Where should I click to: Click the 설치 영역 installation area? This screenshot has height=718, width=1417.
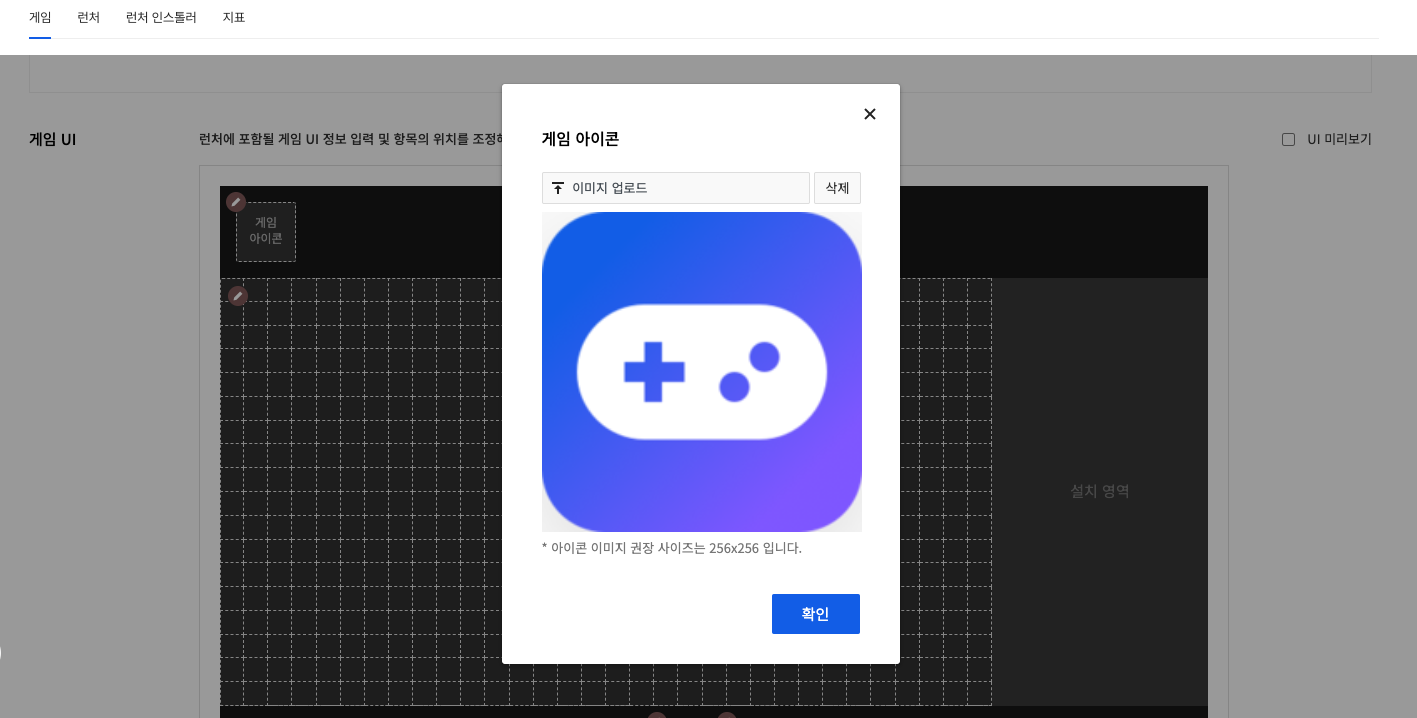1100,491
